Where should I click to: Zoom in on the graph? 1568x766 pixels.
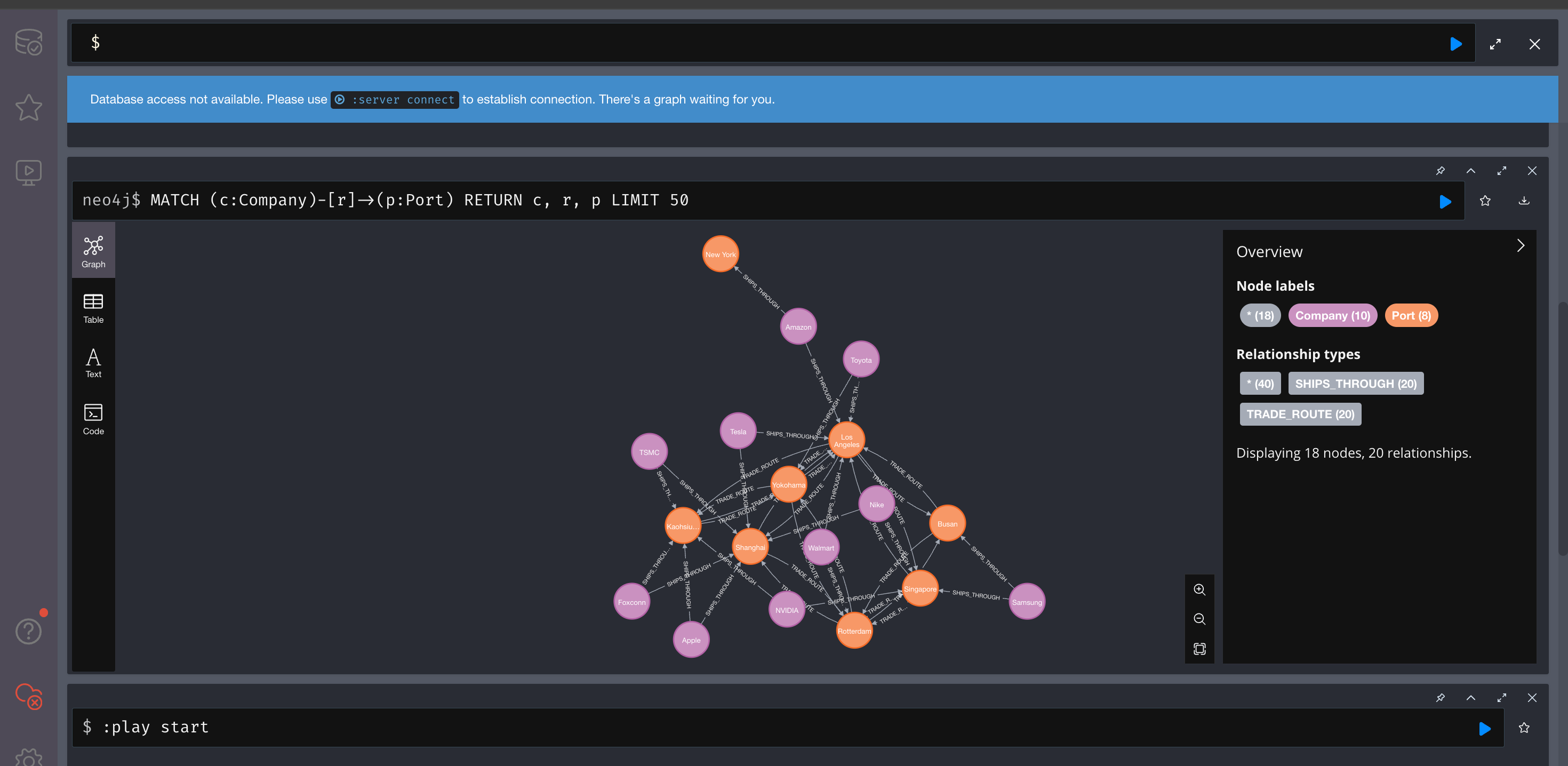tap(1199, 589)
